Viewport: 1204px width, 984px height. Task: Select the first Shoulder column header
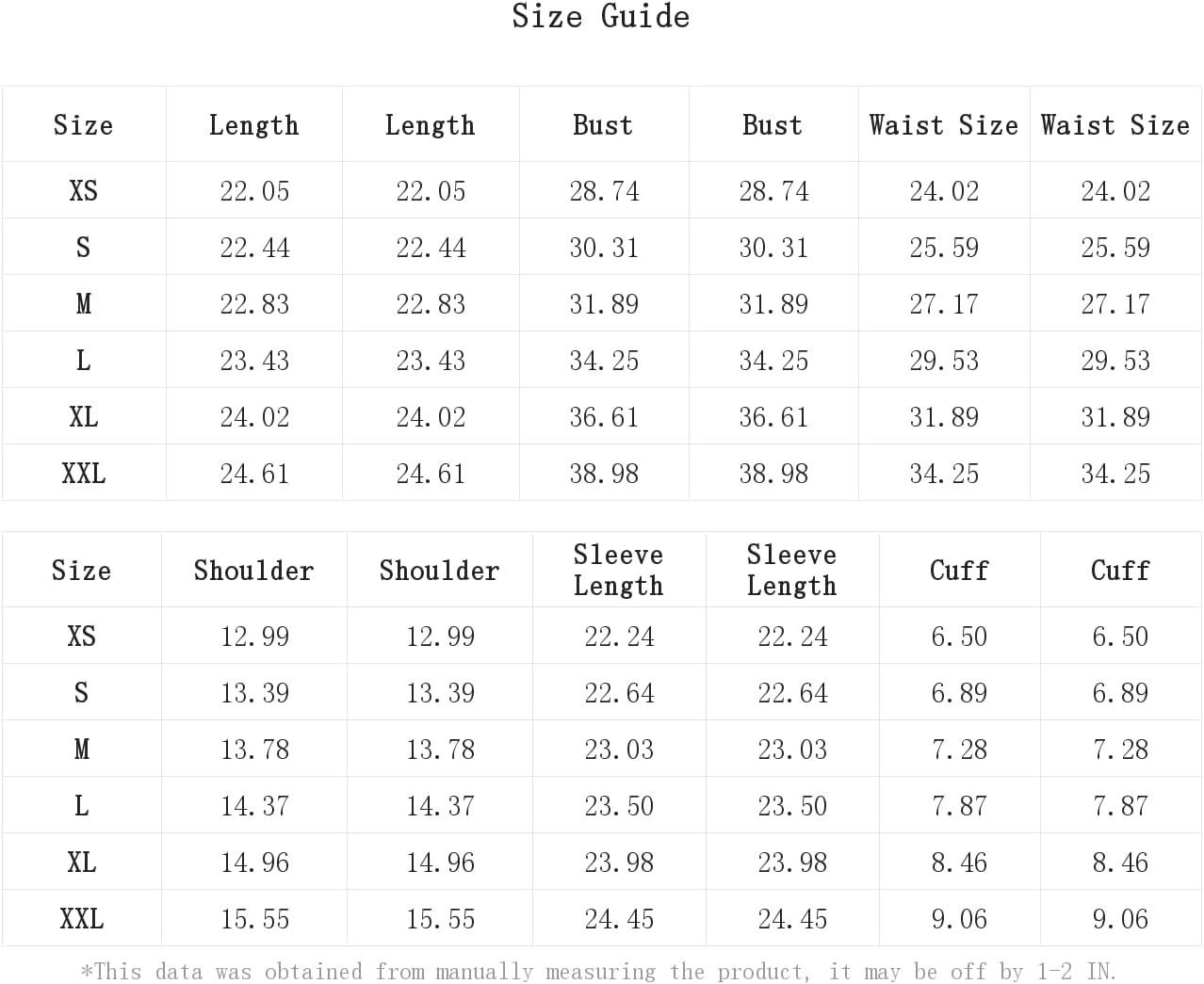(x=254, y=571)
